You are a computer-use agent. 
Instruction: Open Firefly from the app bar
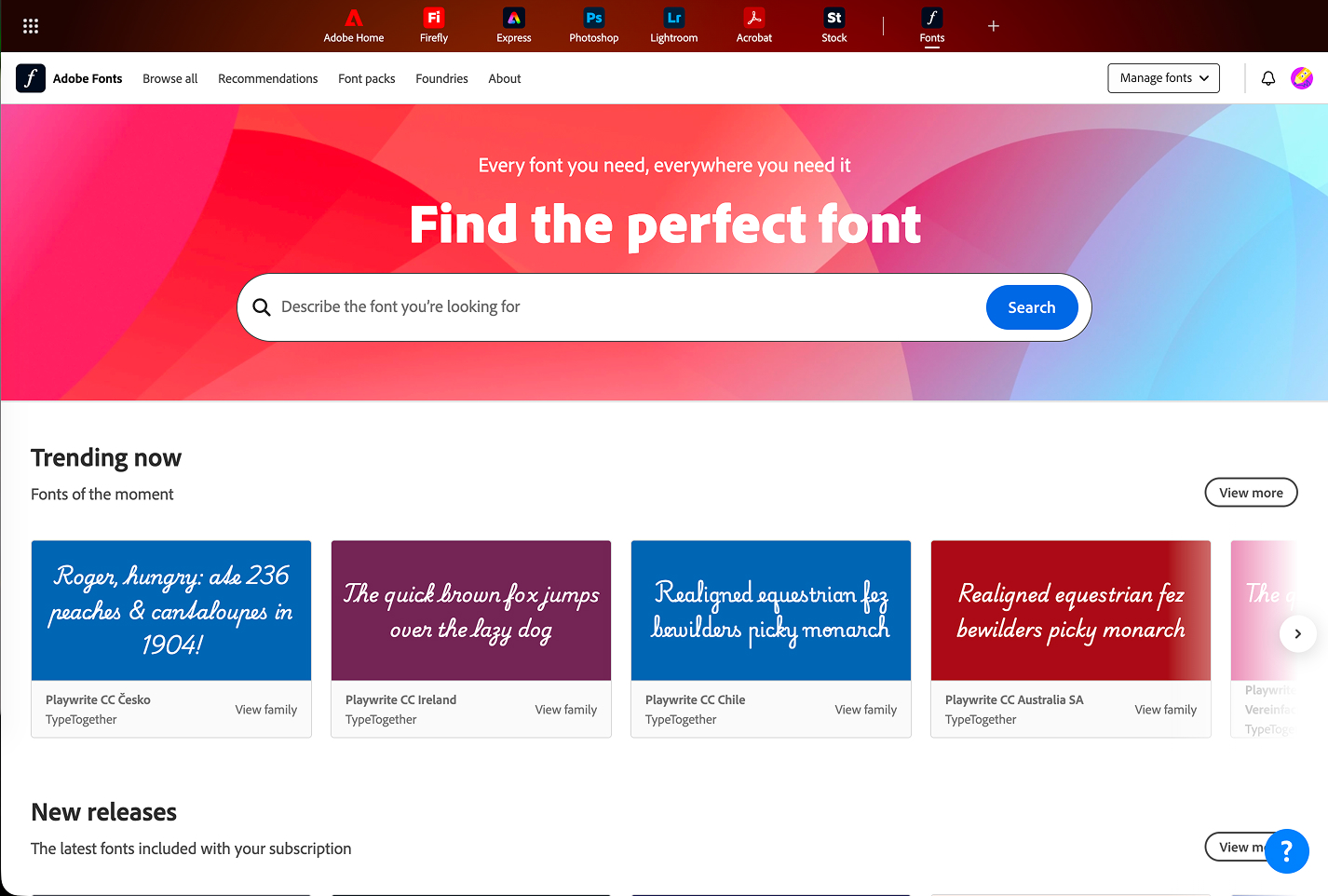click(433, 16)
